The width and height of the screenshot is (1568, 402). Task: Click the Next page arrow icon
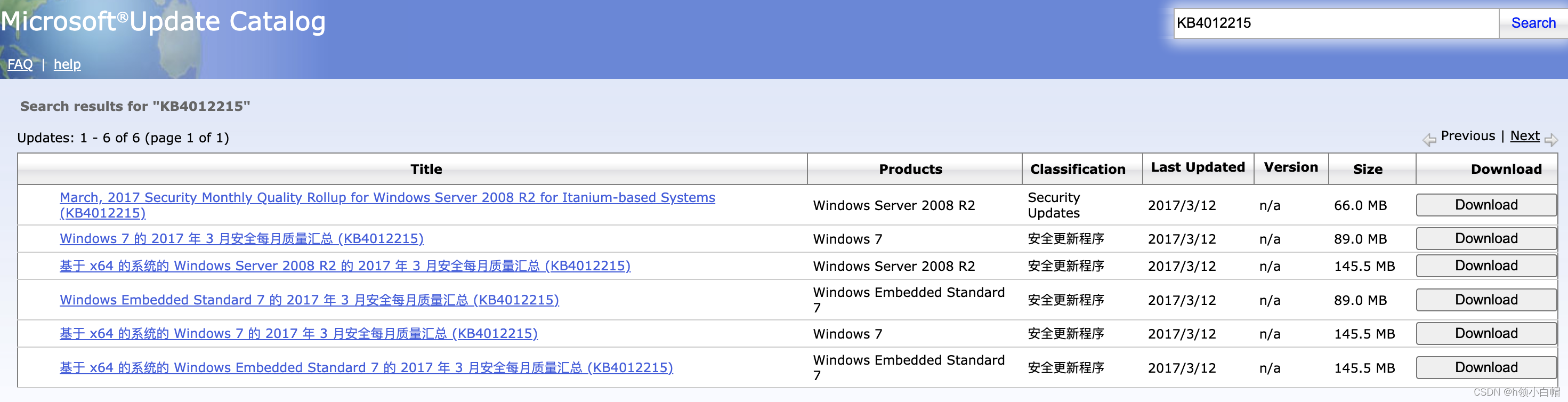pos(1551,140)
